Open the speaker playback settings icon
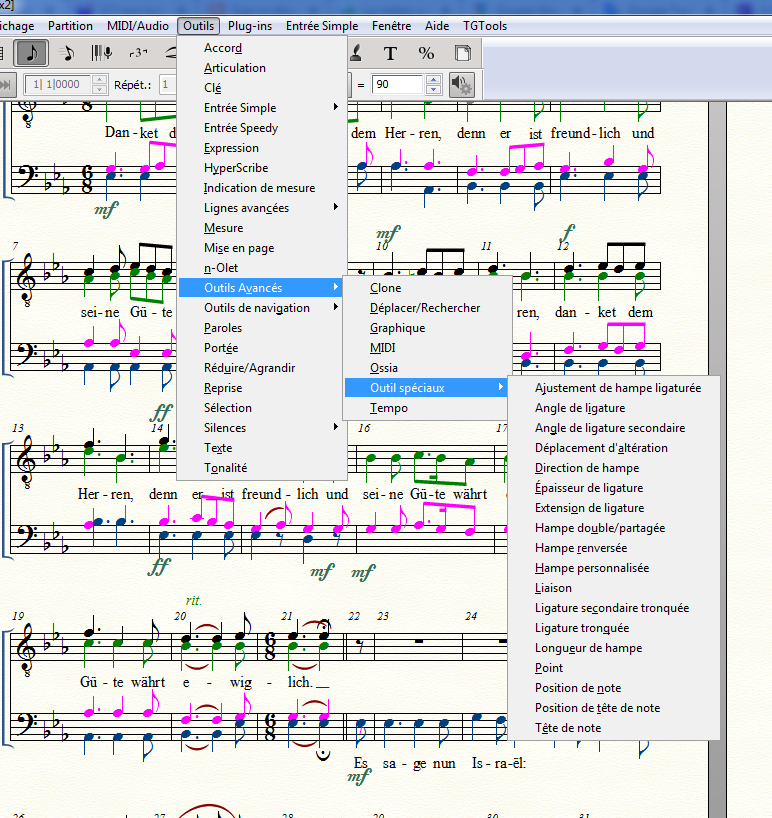The width and height of the screenshot is (772, 818). 460,85
